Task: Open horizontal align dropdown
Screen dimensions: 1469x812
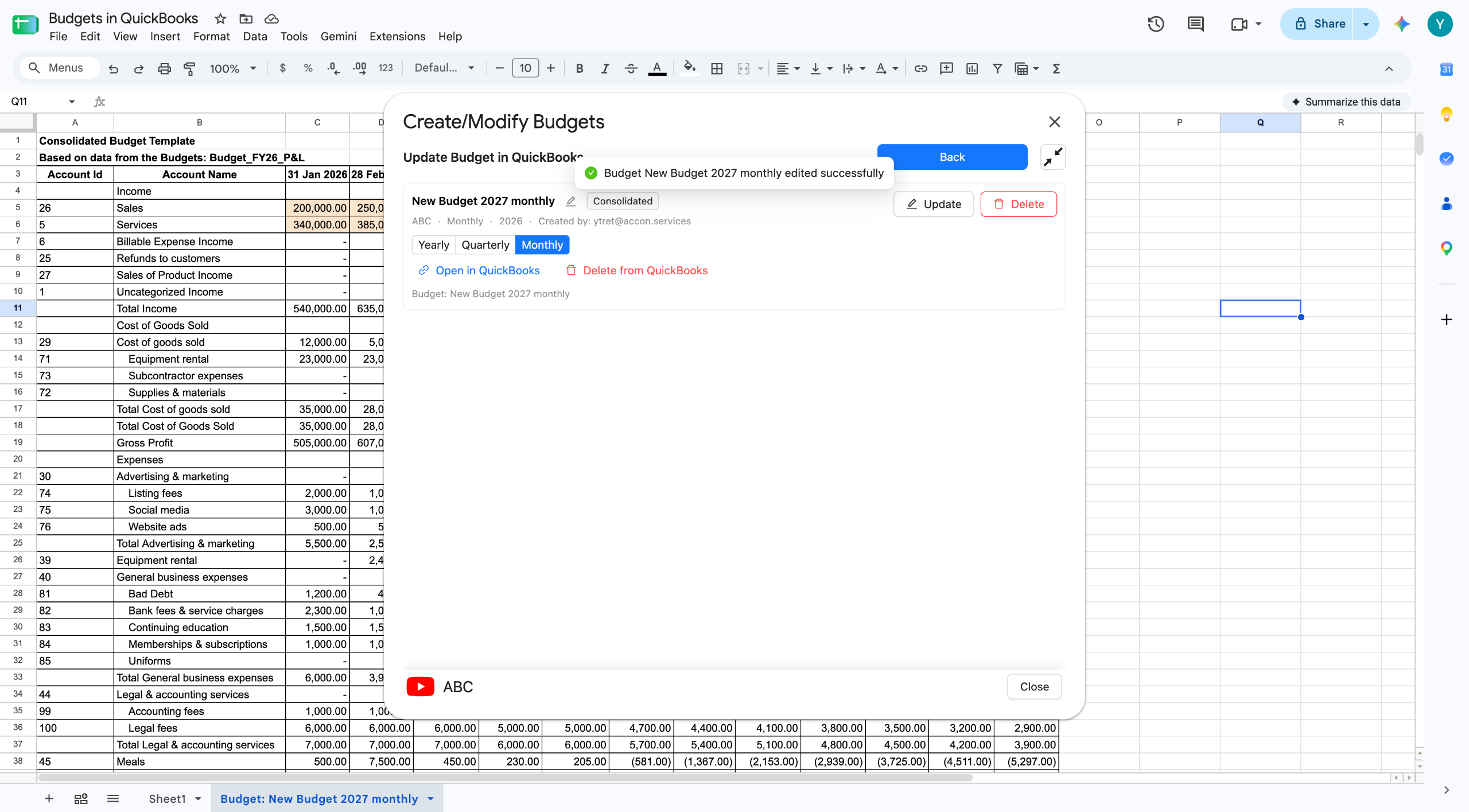Action: click(x=787, y=68)
